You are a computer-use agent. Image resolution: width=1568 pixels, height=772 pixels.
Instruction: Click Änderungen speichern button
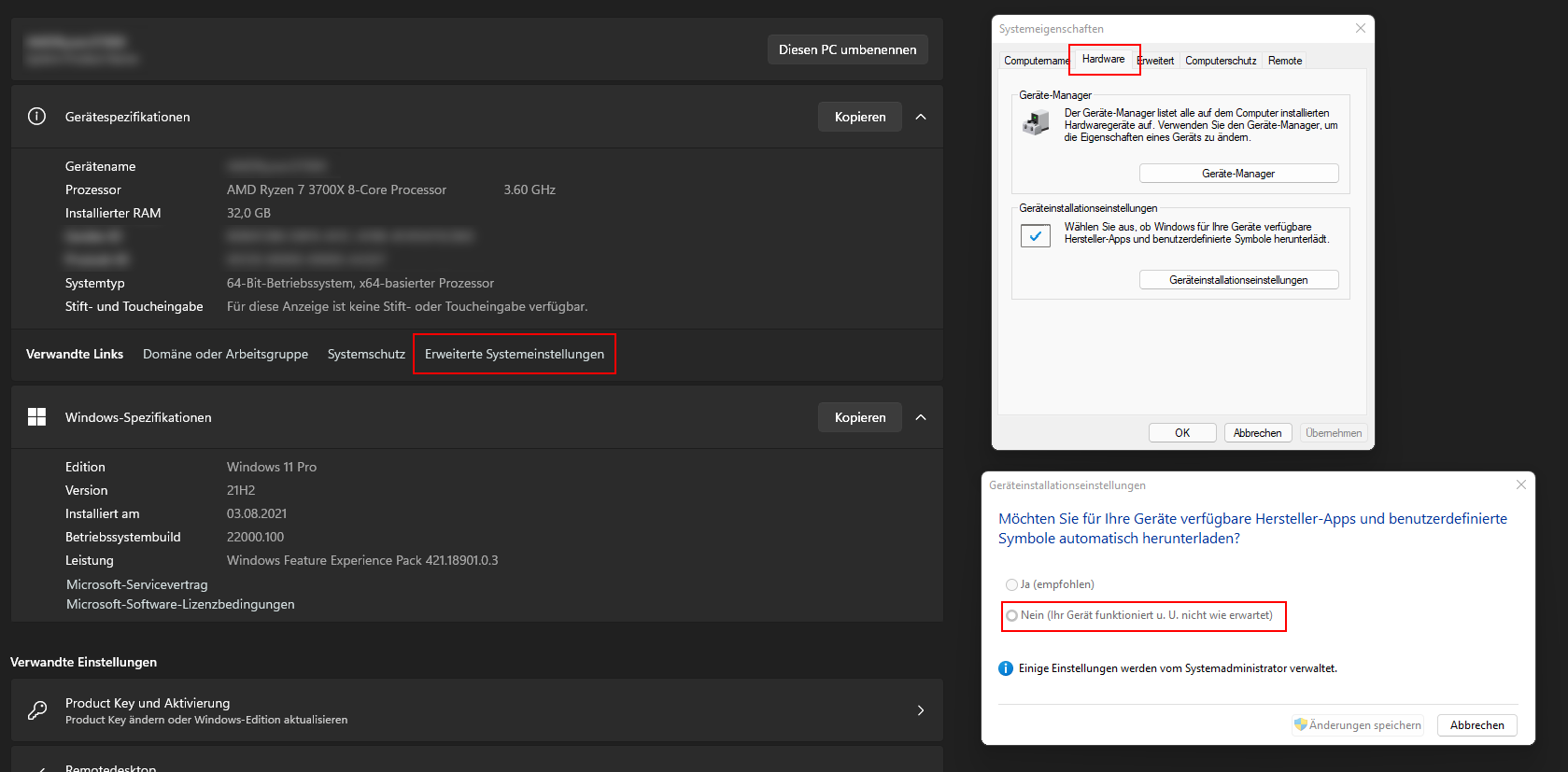[1358, 725]
